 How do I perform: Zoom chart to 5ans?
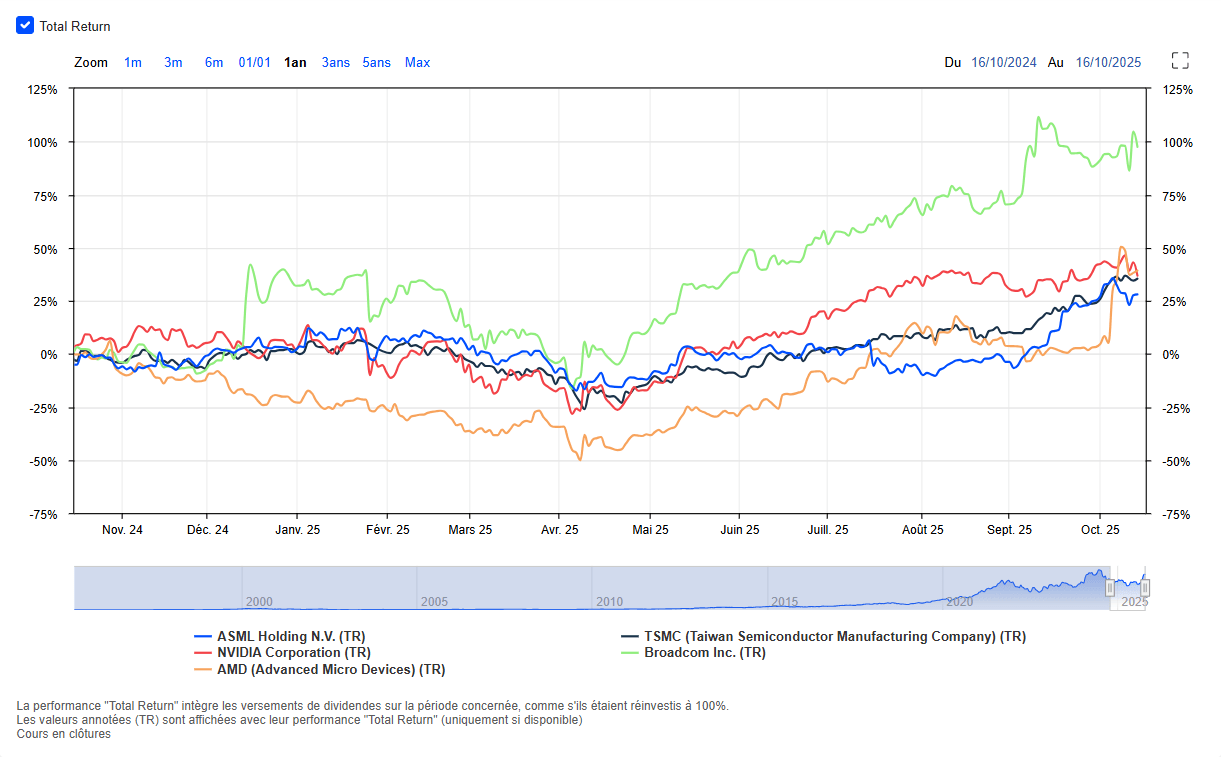(377, 63)
